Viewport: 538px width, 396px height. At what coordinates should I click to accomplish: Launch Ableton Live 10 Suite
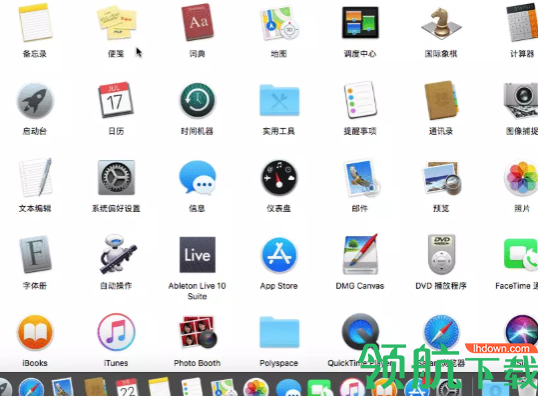pyautogui.click(x=197, y=255)
